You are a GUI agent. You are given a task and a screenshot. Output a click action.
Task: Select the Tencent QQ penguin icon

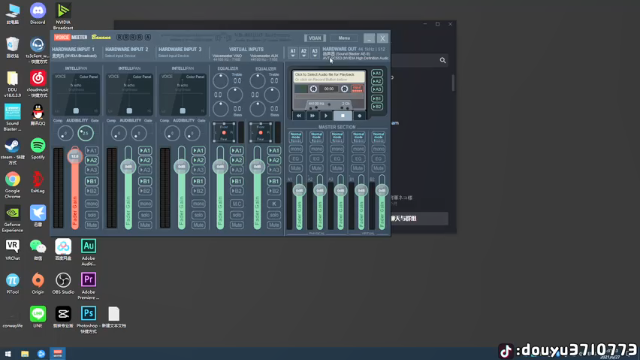[x=38, y=115]
